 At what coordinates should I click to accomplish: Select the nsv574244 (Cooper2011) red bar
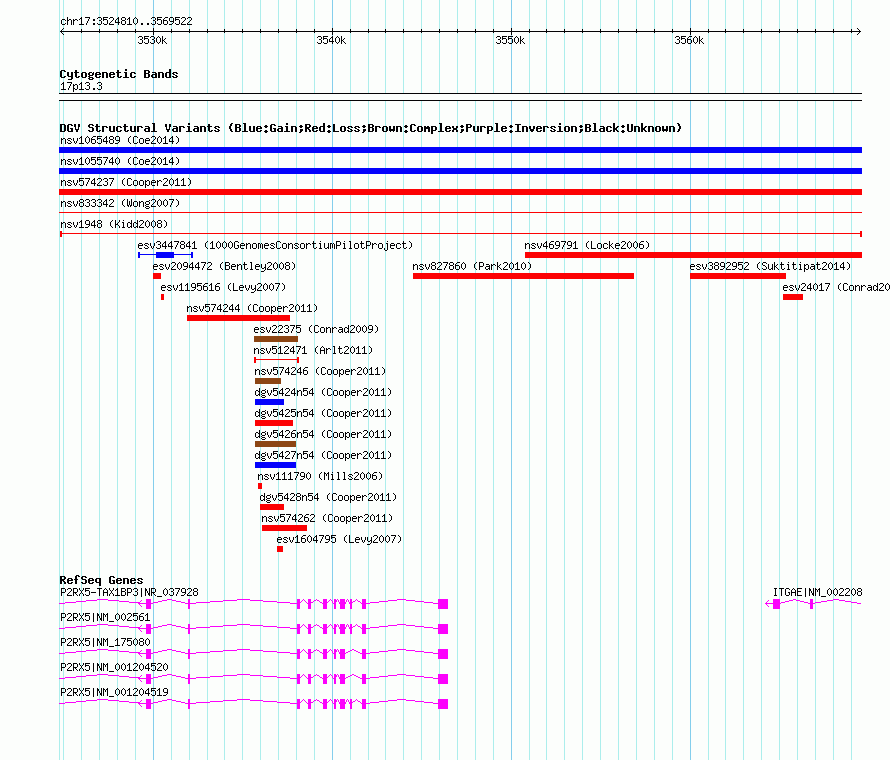238,318
